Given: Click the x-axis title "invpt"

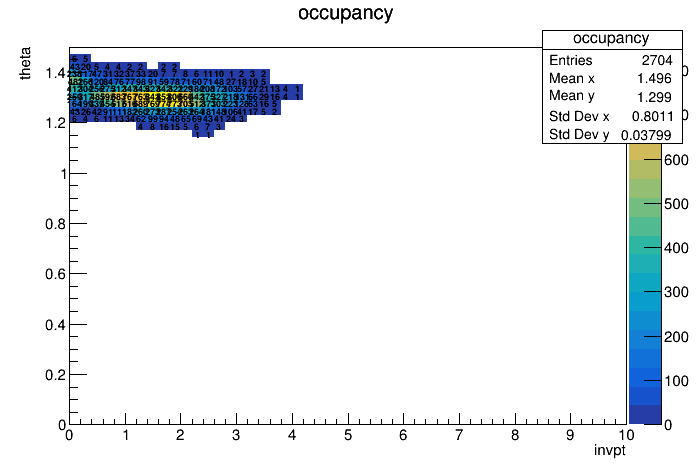Looking at the screenshot, I should pyautogui.click(x=610, y=450).
